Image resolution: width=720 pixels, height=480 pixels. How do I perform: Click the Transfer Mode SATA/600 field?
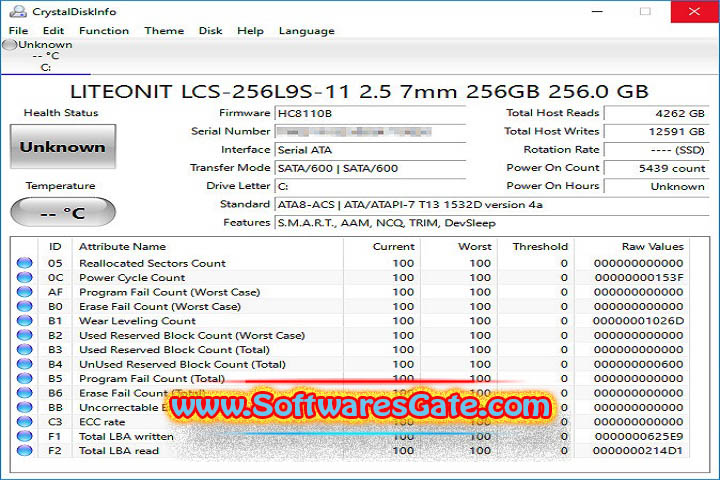(370, 168)
